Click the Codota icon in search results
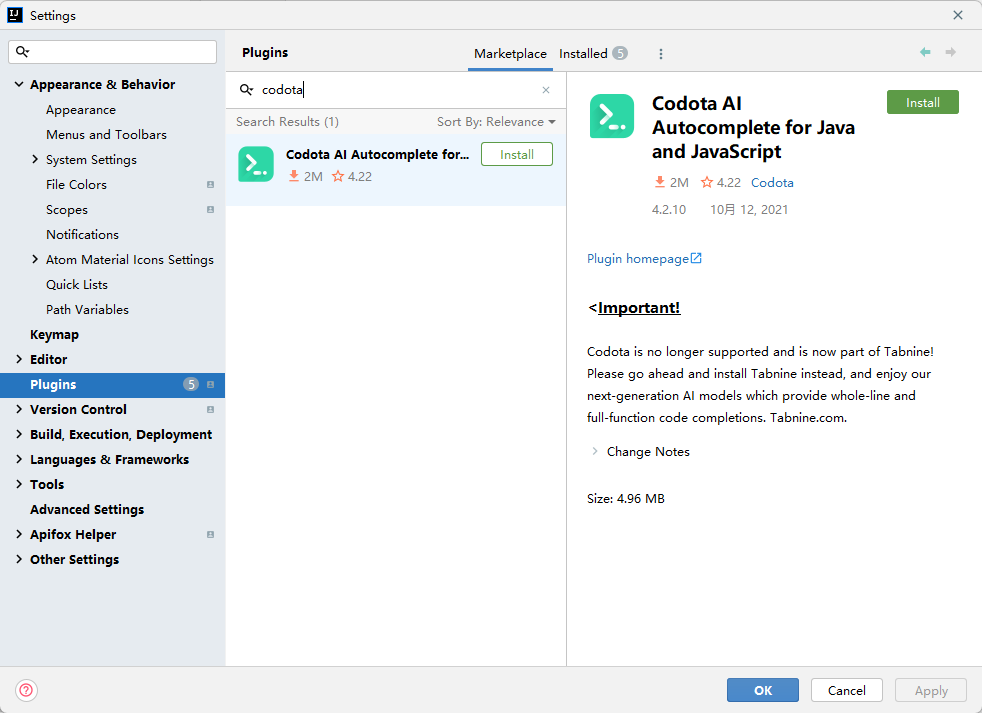This screenshot has width=982, height=713. tap(256, 164)
